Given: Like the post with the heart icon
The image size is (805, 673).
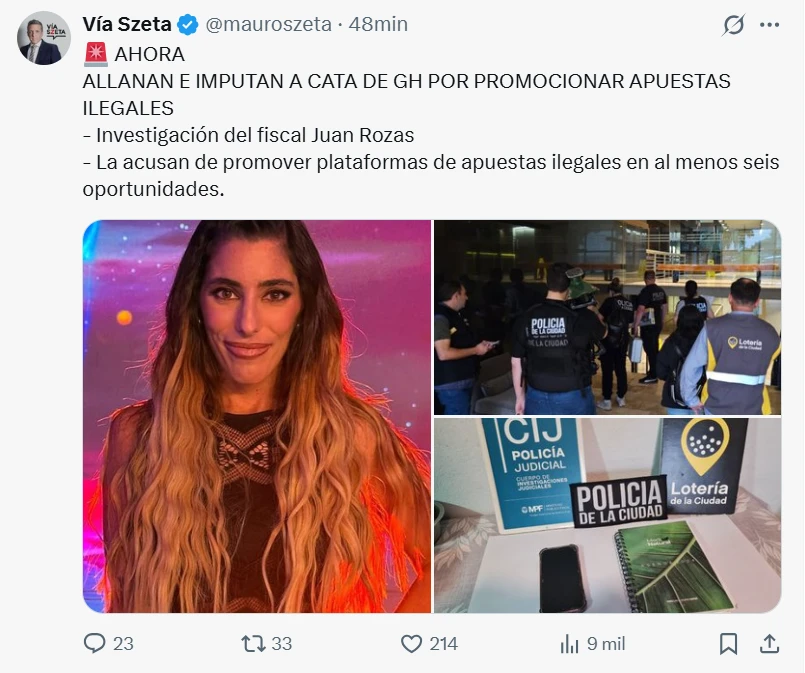Looking at the screenshot, I should coord(411,644).
